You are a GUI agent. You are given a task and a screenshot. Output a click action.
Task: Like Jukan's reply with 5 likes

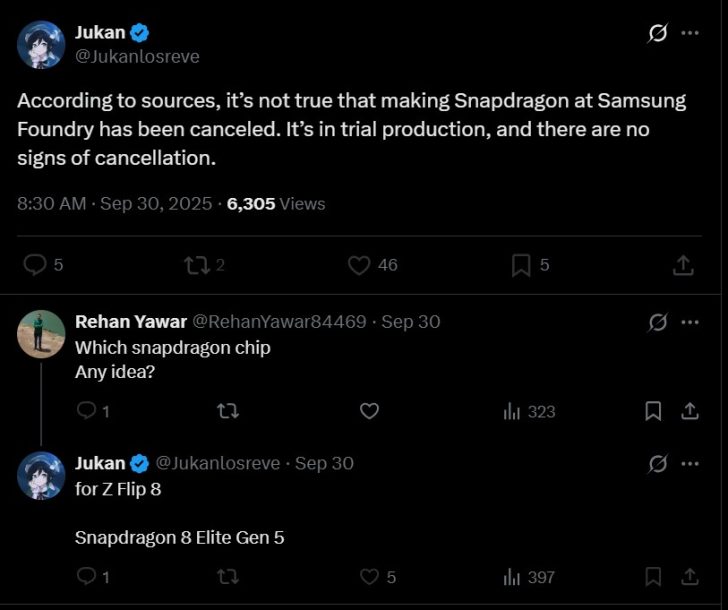click(370, 576)
